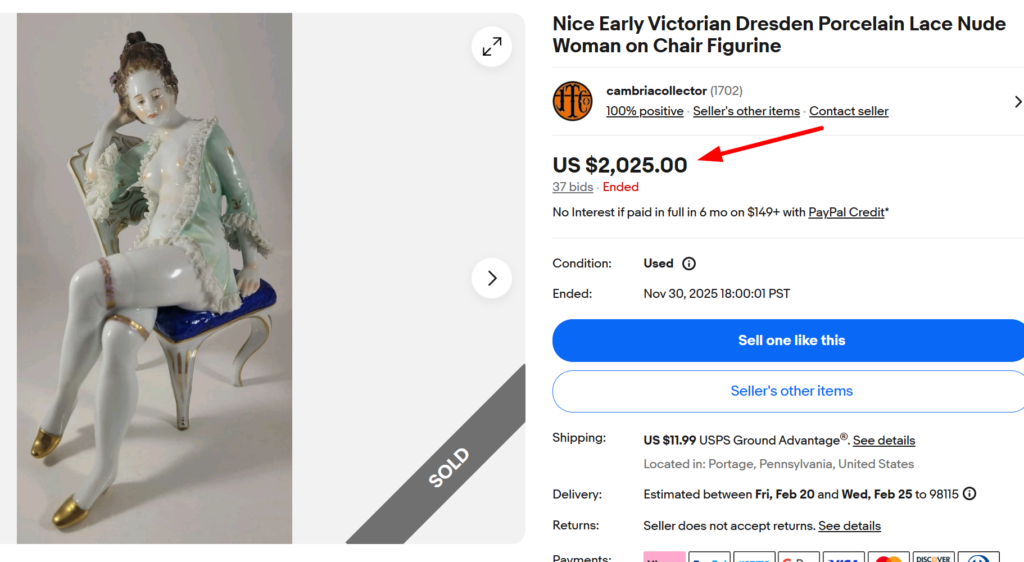Click the Visa payment icon
Screen dimensions: 1024x562
(843, 556)
